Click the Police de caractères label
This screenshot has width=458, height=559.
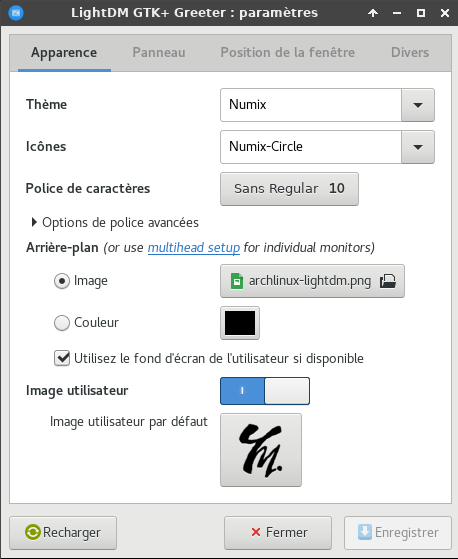point(88,188)
